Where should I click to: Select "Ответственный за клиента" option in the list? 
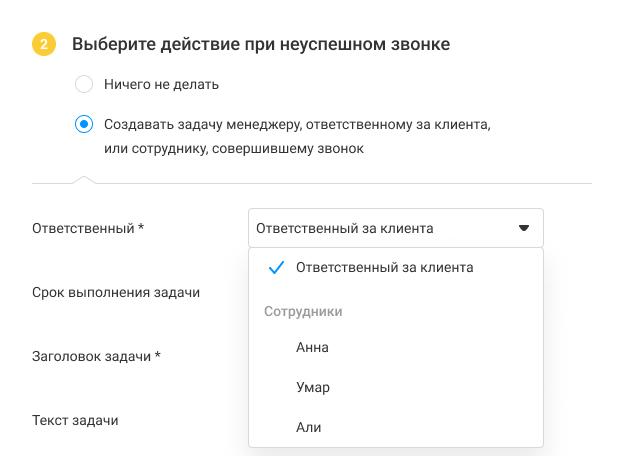(x=384, y=268)
